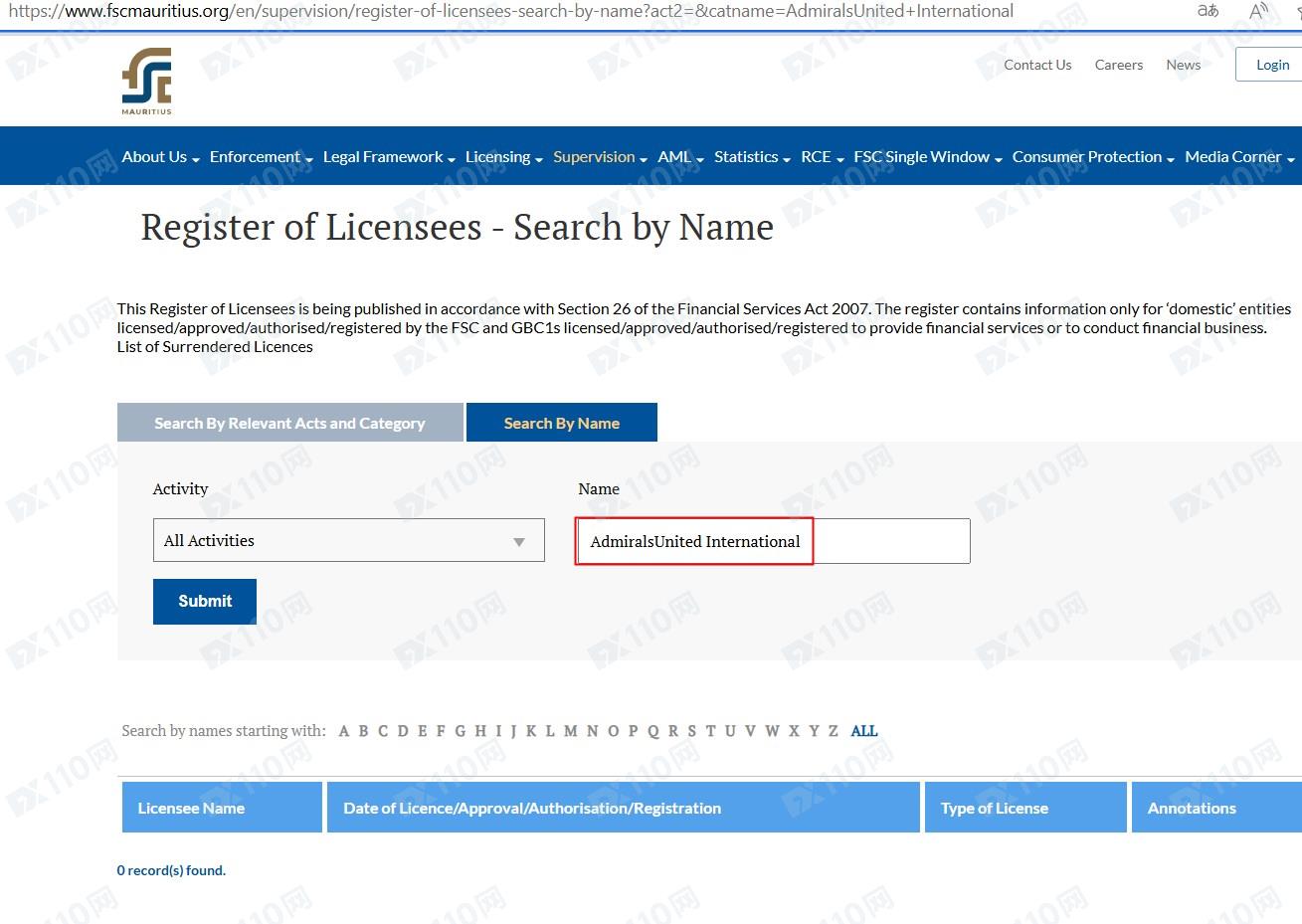
Task: Open the Legal Framework menu
Action: click(x=389, y=157)
